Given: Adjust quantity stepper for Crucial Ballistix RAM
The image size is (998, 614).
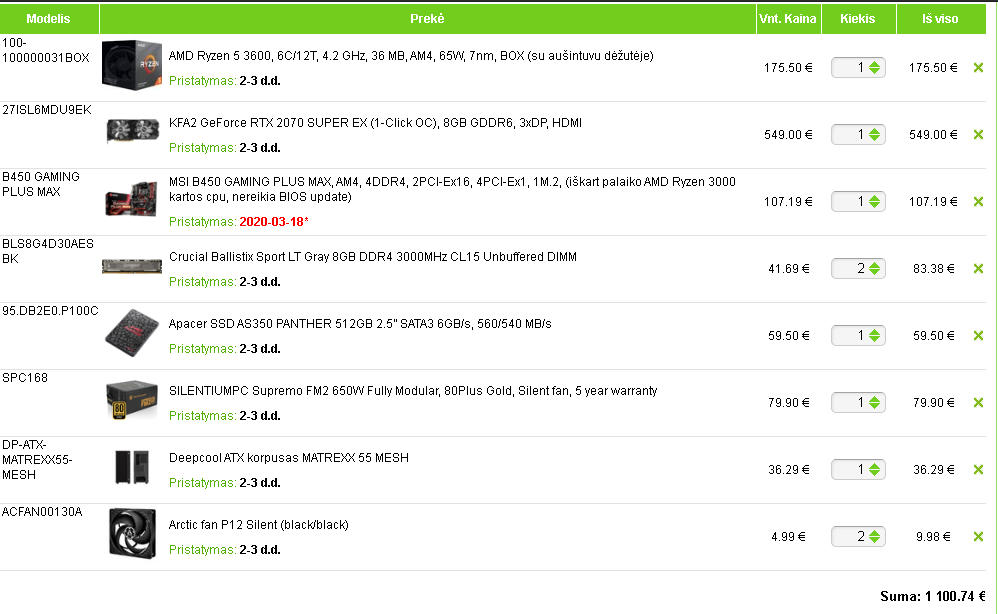Looking at the screenshot, I should (x=875, y=269).
